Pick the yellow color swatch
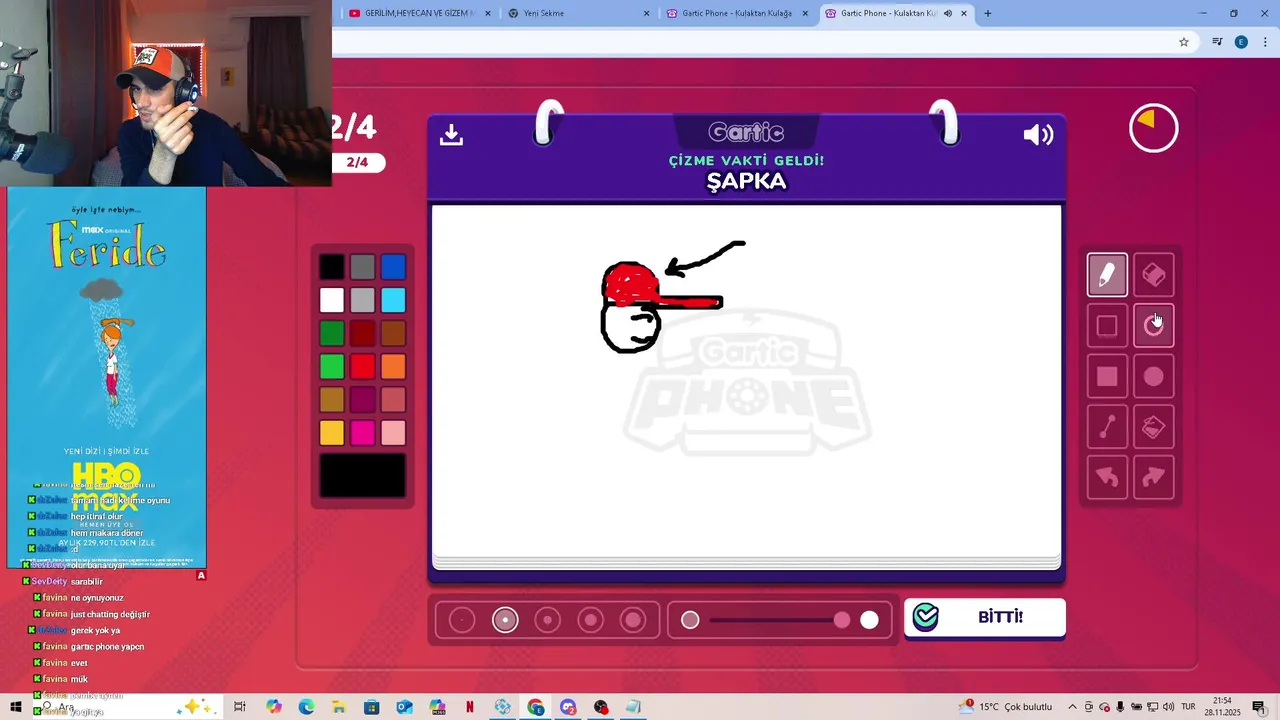 pos(332,432)
